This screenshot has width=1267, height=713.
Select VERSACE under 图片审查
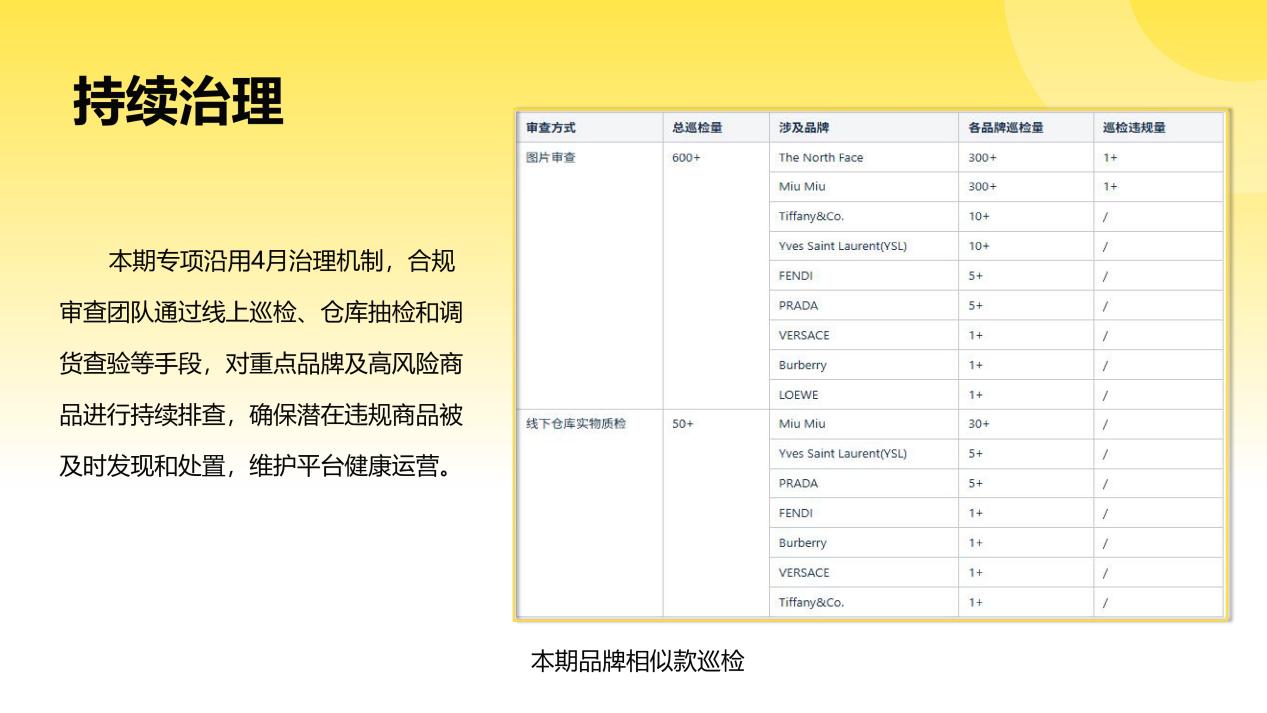tap(804, 335)
